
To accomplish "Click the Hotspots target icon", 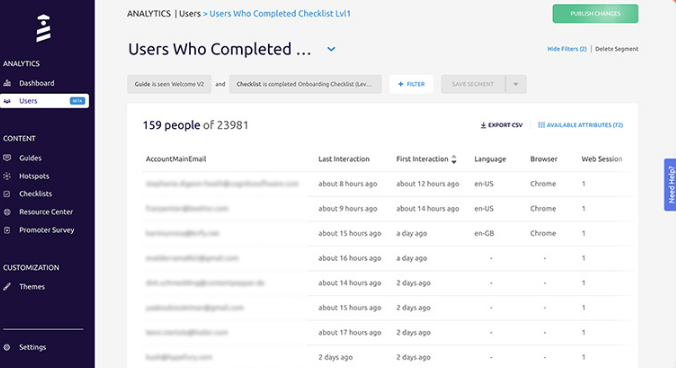I will (x=7, y=176).
